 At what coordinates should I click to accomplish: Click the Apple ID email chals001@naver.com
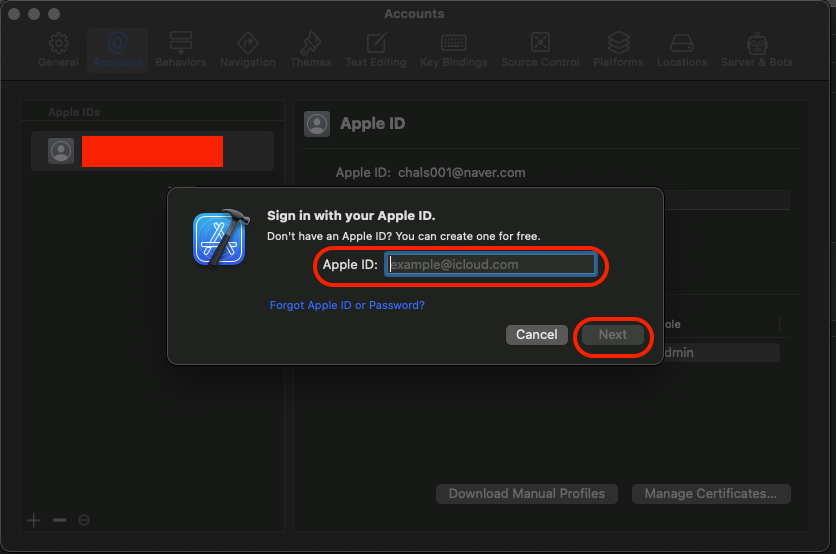point(462,173)
